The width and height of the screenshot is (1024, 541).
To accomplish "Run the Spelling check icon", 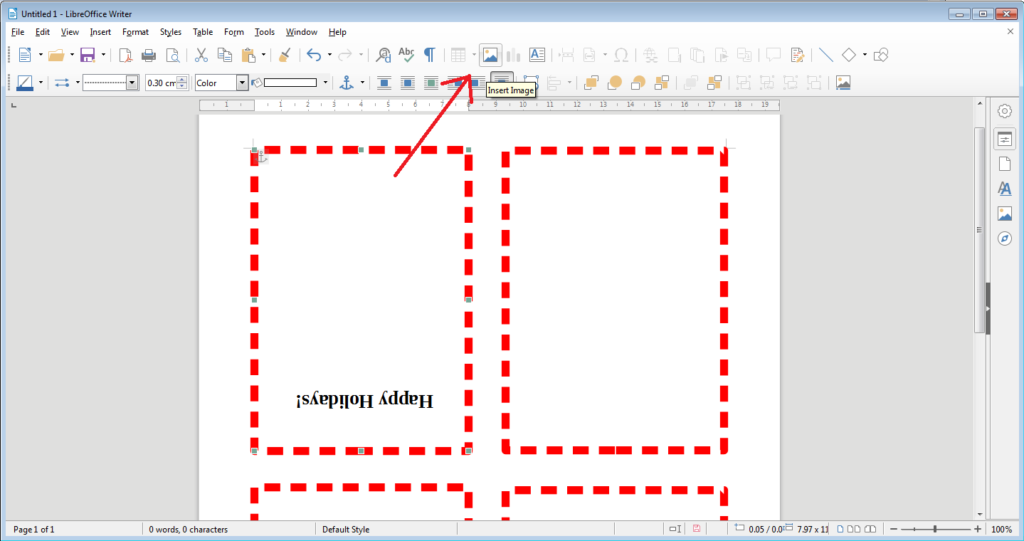I will pos(406,55).
